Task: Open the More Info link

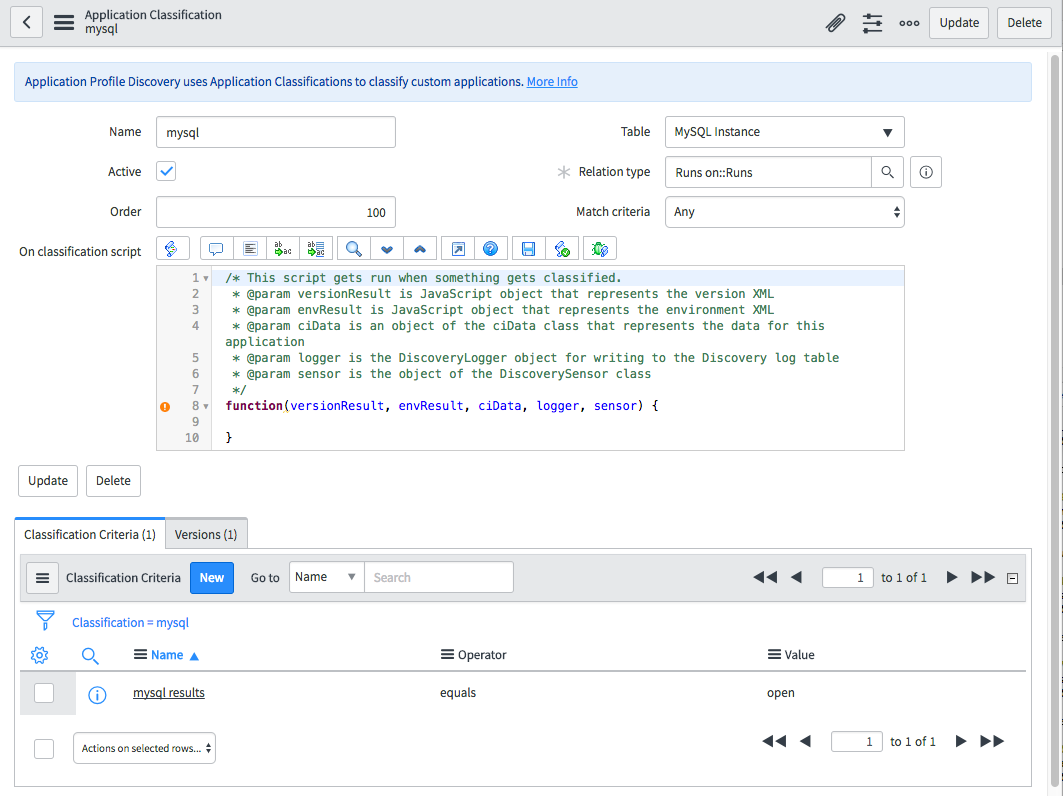Action: (x=552, y=81)
